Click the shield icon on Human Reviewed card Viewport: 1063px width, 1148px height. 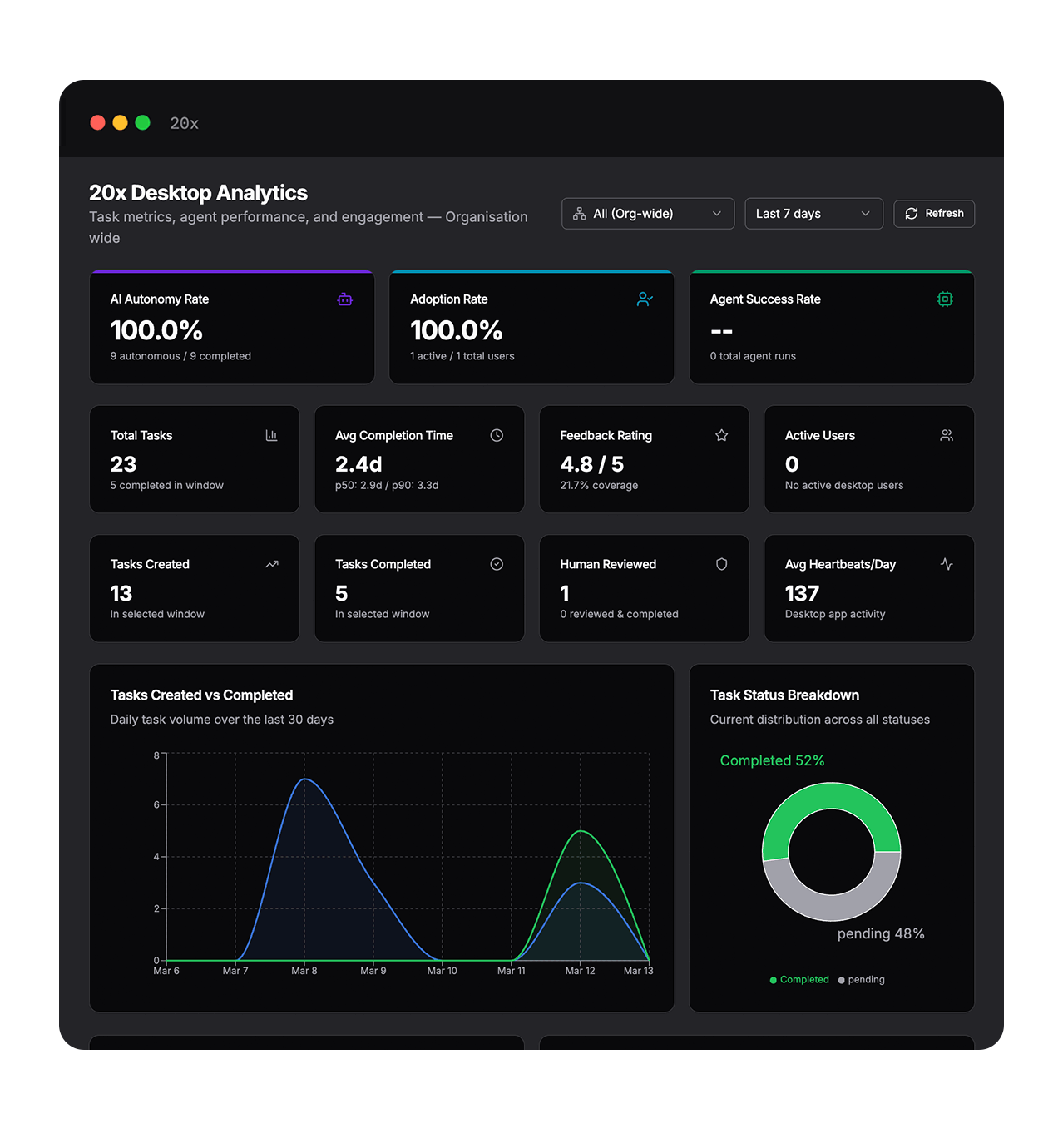[x=721, y=564]
